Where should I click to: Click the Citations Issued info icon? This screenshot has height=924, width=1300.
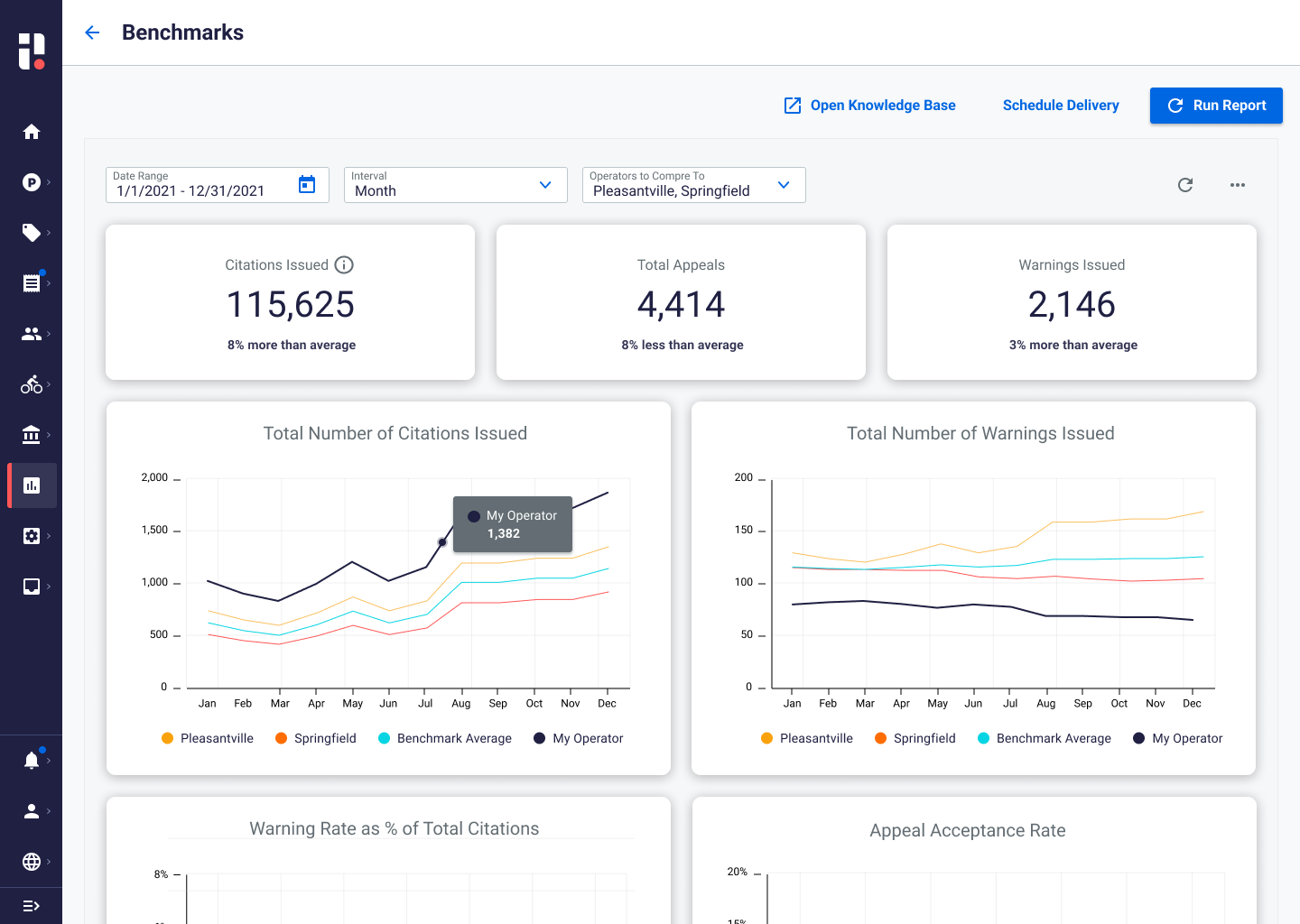344,265
